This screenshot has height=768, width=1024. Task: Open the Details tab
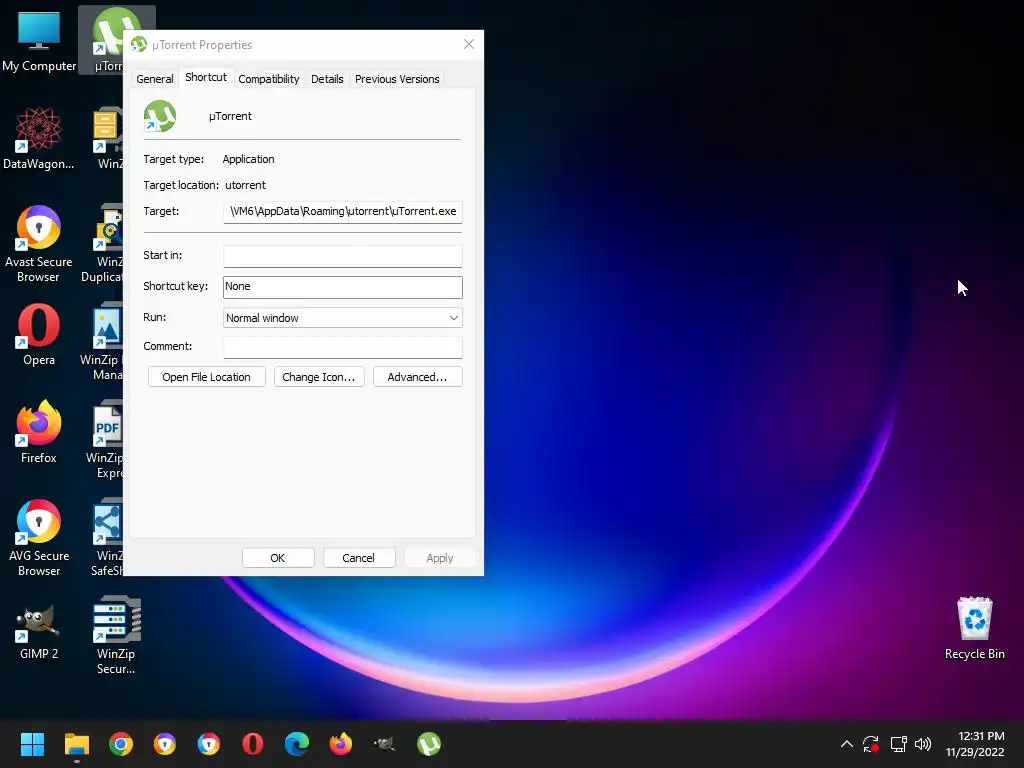coord(327,79)
